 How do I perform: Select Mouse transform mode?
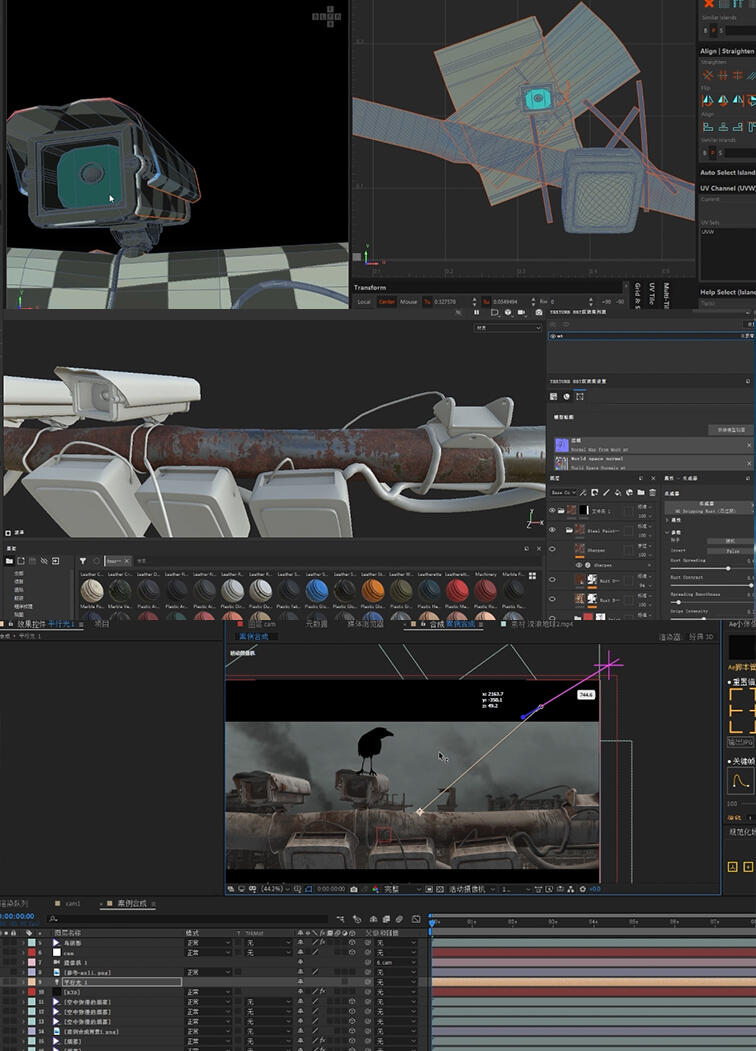click(409, 302)
